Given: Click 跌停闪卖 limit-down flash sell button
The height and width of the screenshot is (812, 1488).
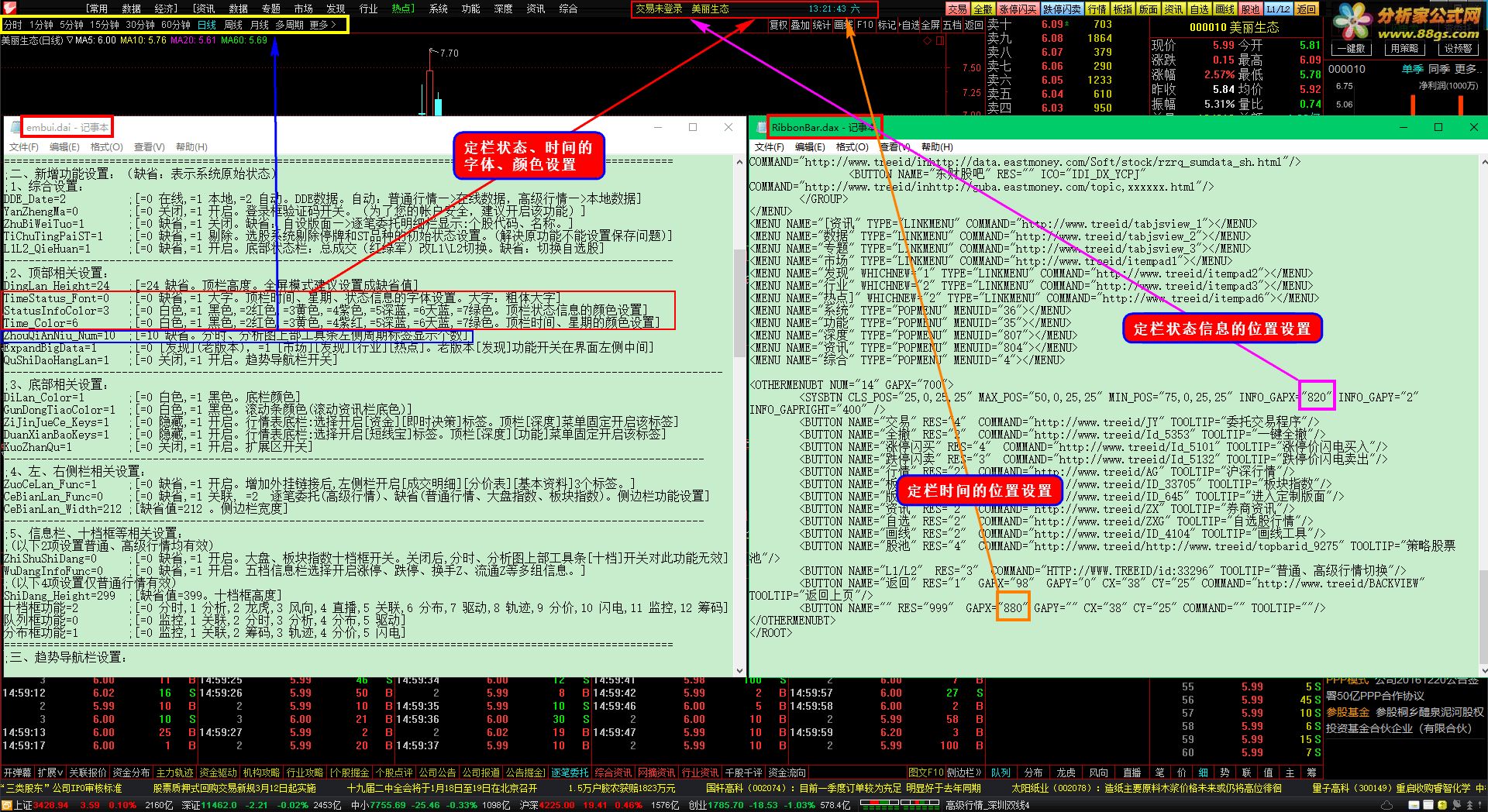Looking at the screenshot, I should (1062, 9).
